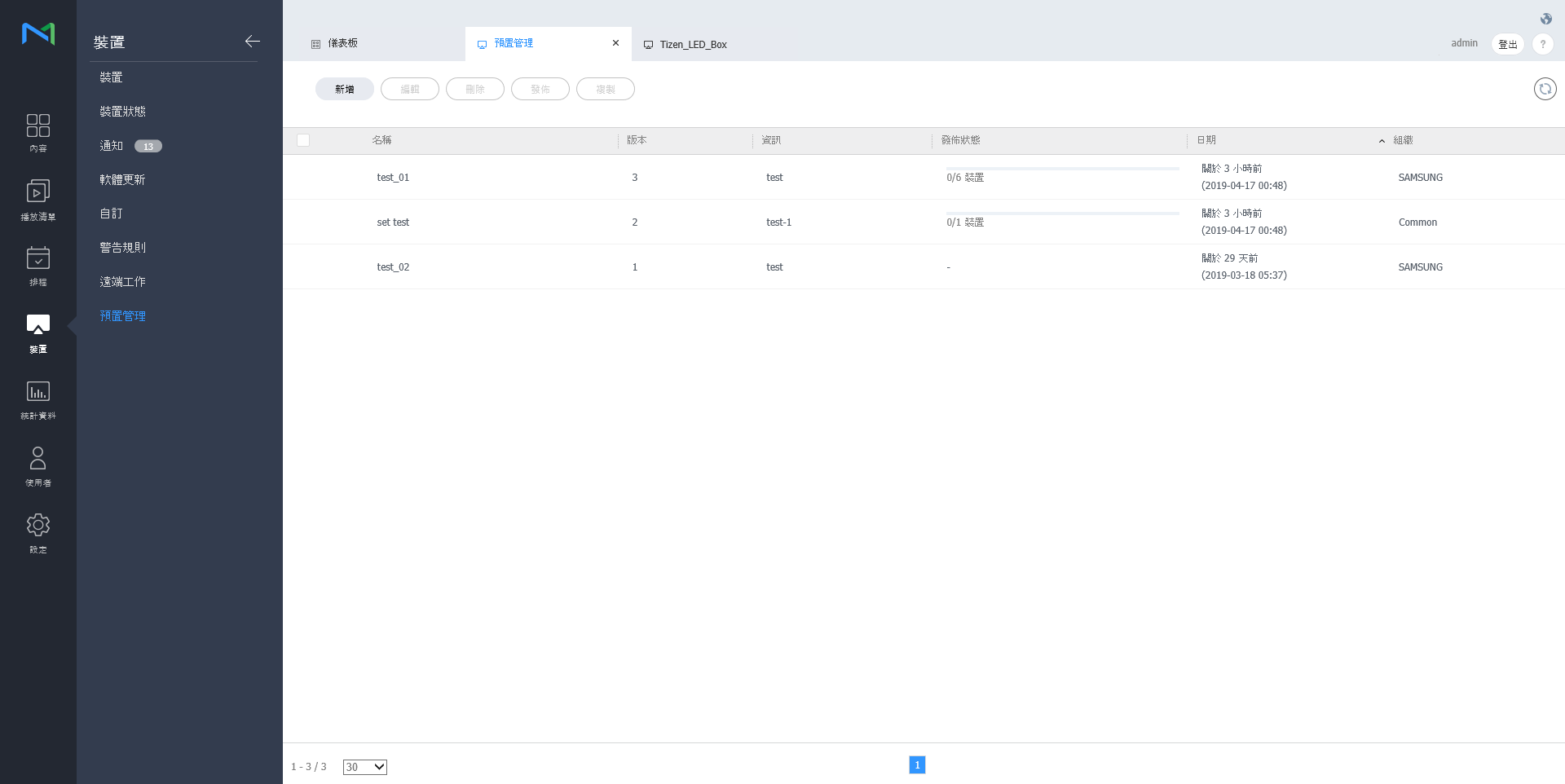Viewport: 1565px width, 784px height.
Task: Open the rows-per-page dropdown showing 30
Action: click(364, 767)
